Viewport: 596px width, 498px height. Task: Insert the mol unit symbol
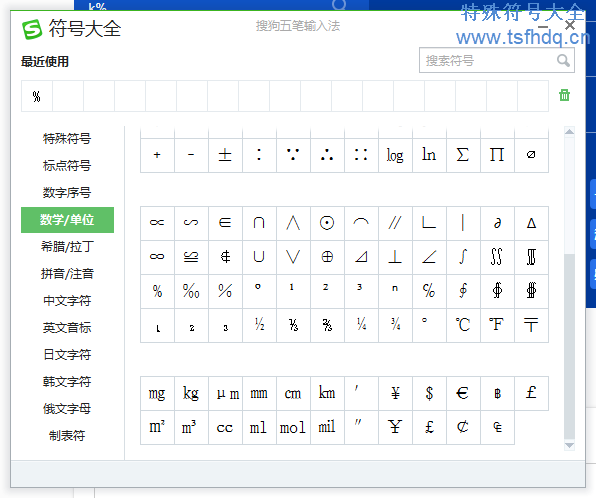click(293, 427)
